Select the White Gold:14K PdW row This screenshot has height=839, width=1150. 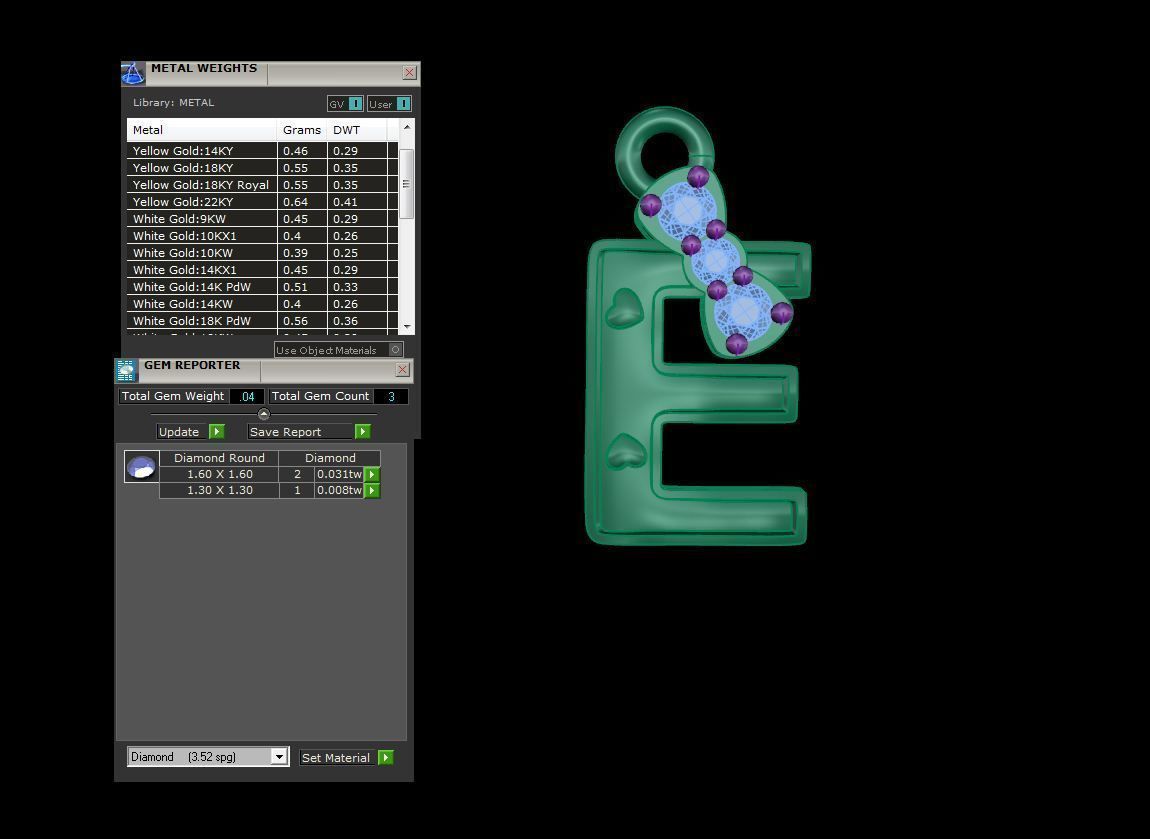(x=262, y=287)
